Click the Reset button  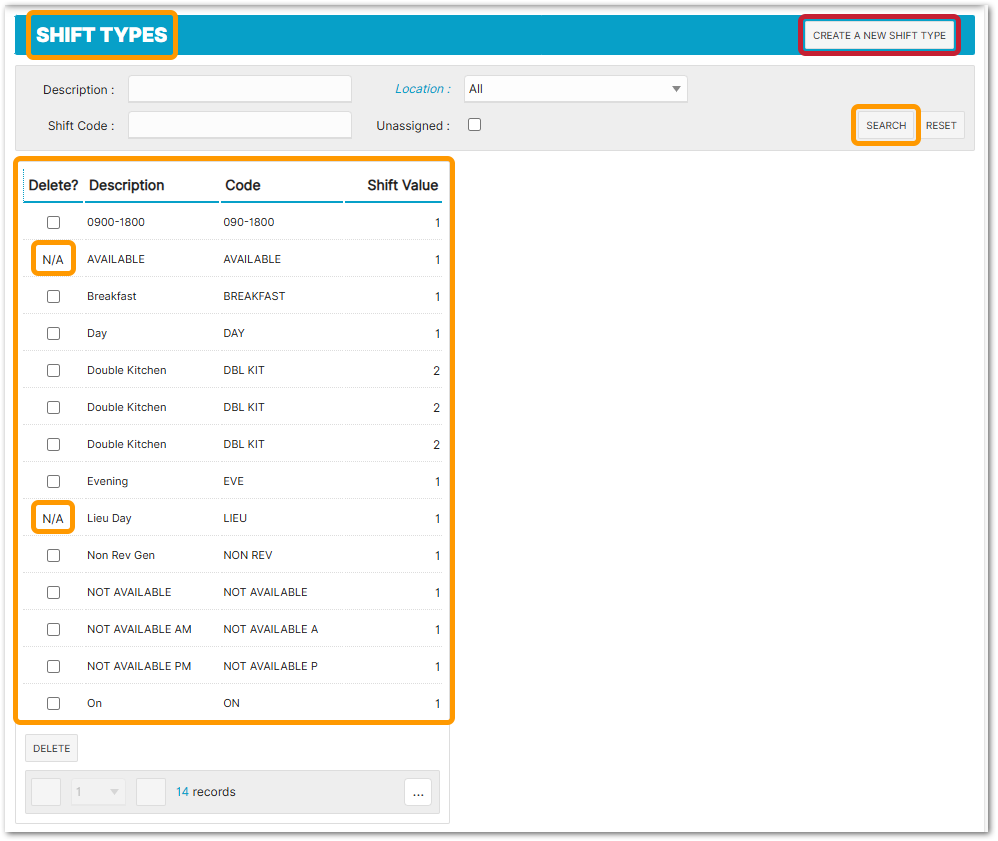[x=941, y=125]
